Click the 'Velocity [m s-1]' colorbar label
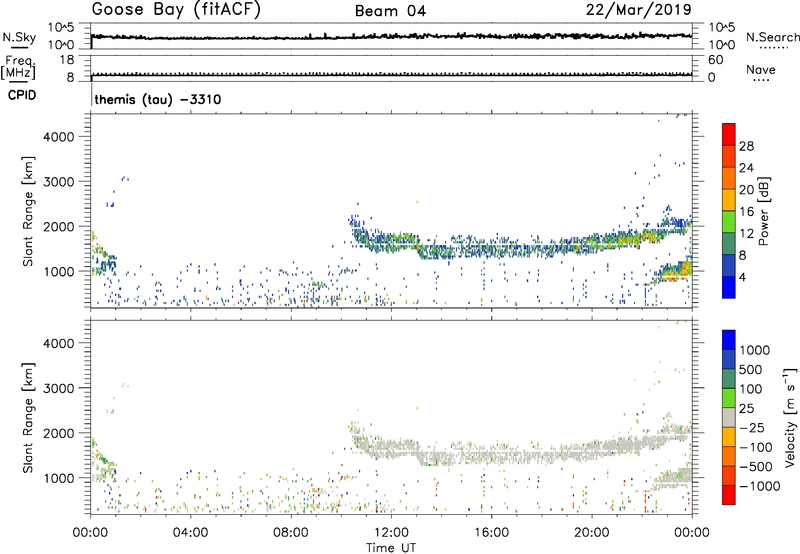800x554 pixels. [x=790, y=417]
